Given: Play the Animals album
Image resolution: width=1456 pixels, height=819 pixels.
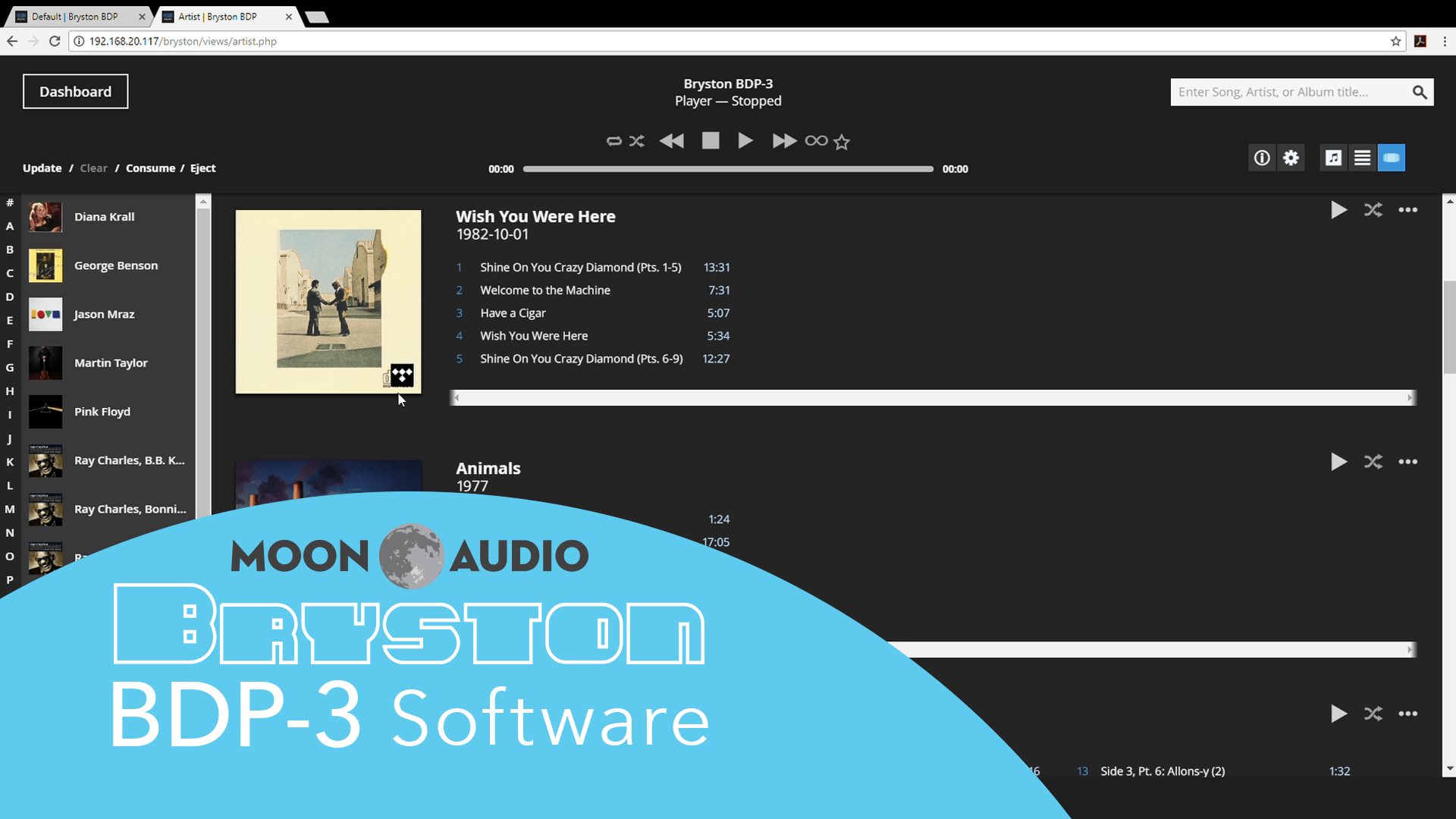Looking at the screenshot, I should [1338, 462].
